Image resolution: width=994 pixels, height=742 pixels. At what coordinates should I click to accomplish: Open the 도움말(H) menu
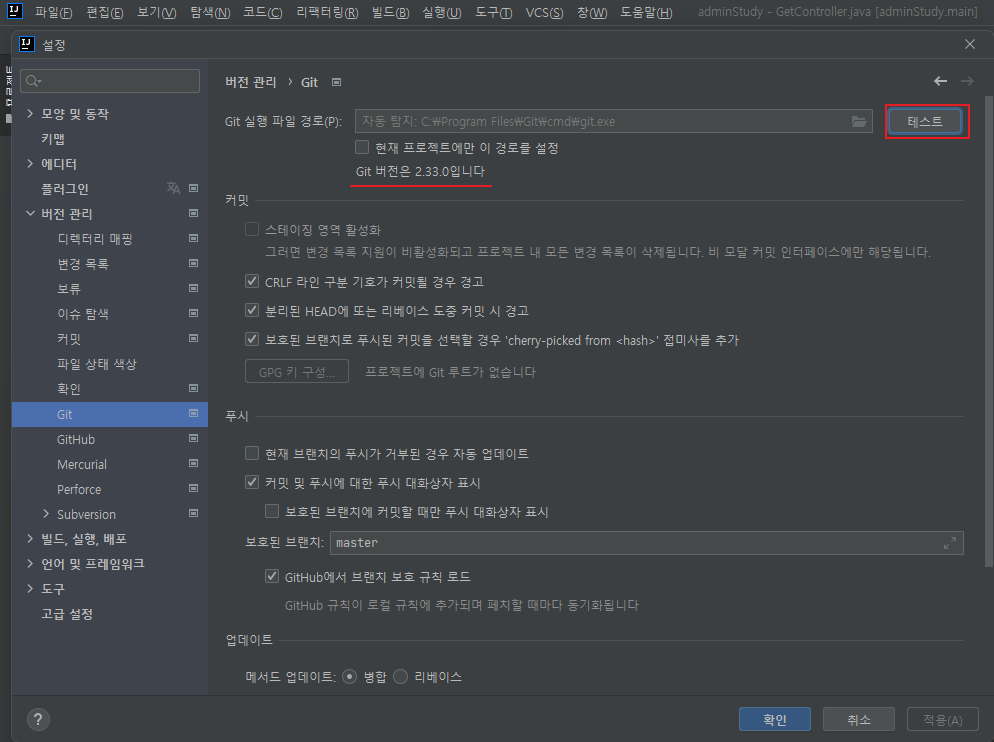tap(646, 12)
